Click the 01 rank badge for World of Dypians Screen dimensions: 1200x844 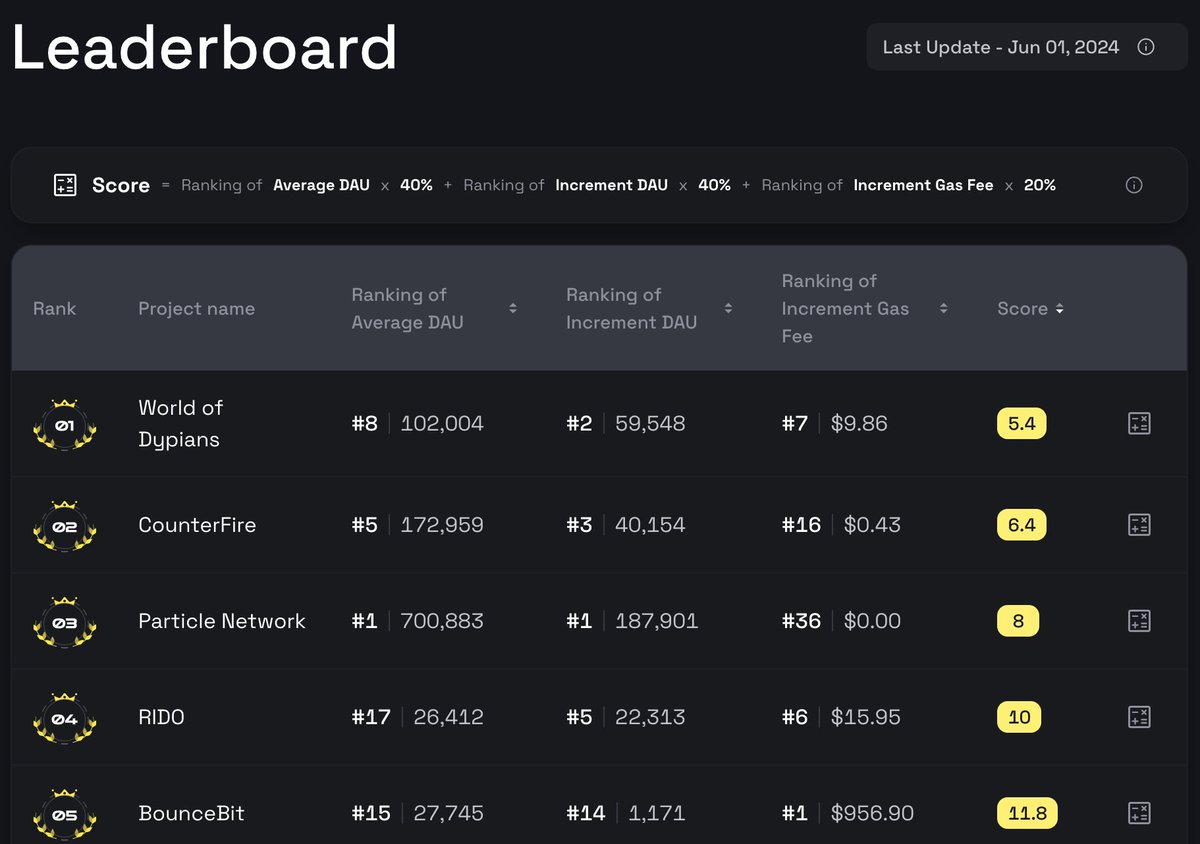pyautogui.click(x=65, y=424)
